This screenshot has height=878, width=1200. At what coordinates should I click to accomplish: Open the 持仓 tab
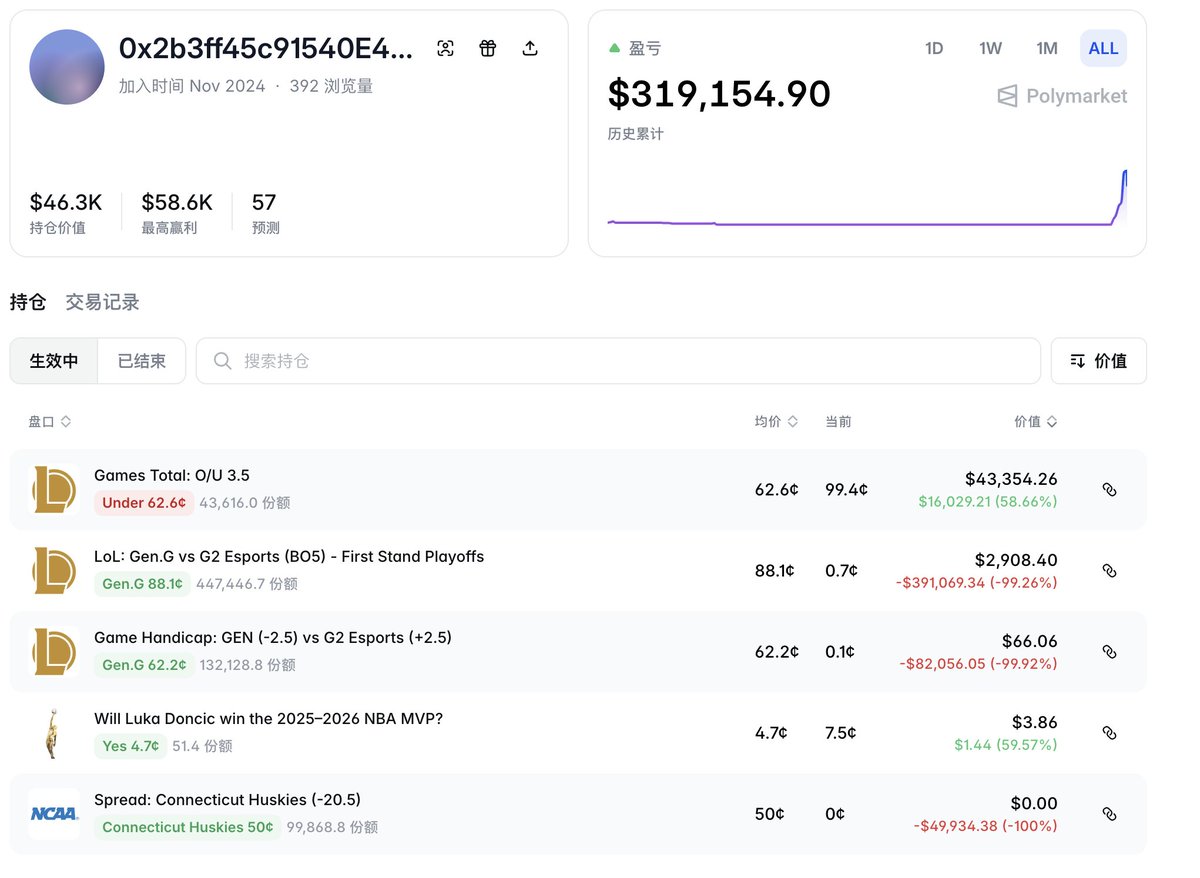tap(28, 302)
